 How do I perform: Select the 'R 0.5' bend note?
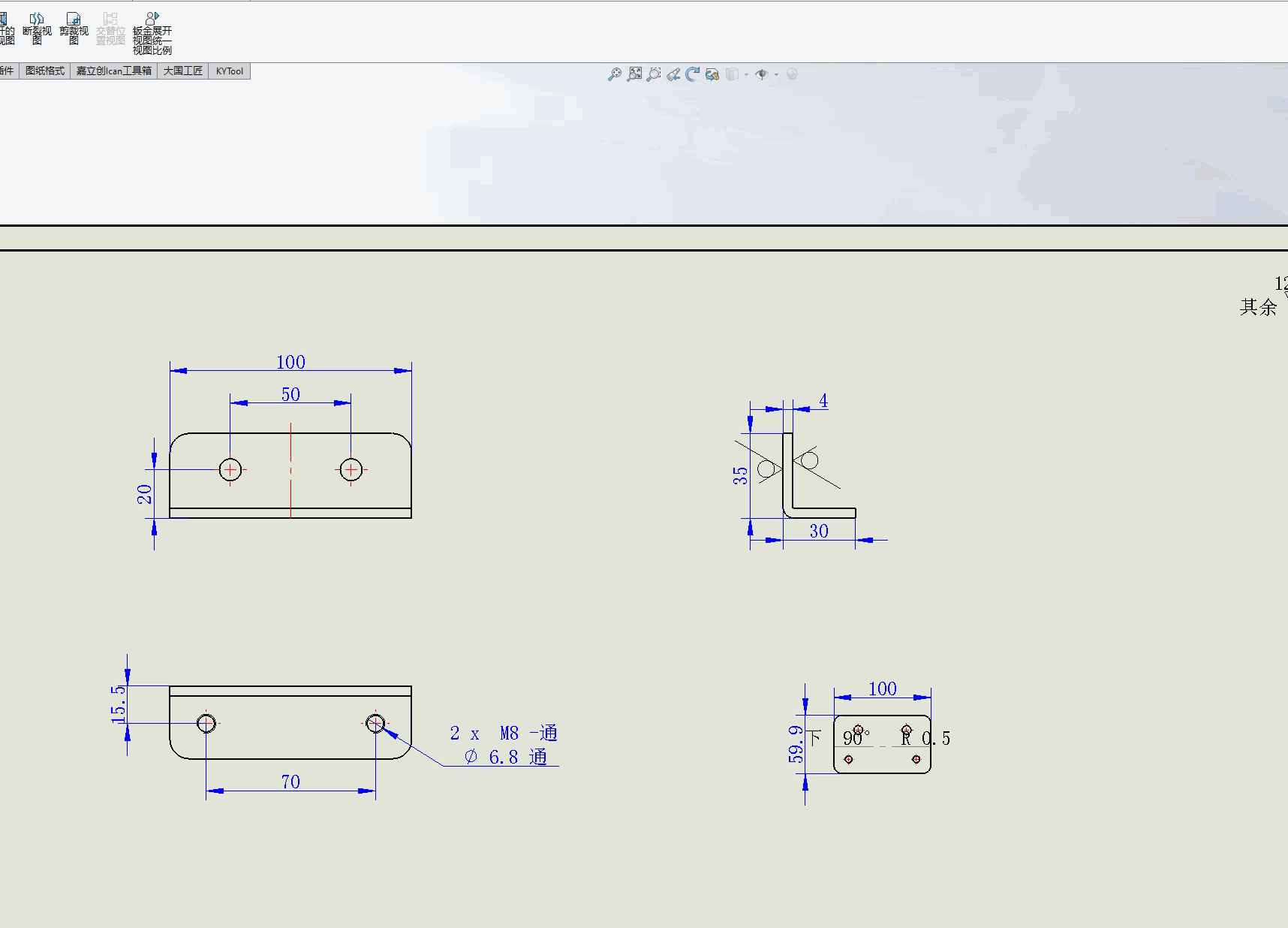click(x=925, y=738)
